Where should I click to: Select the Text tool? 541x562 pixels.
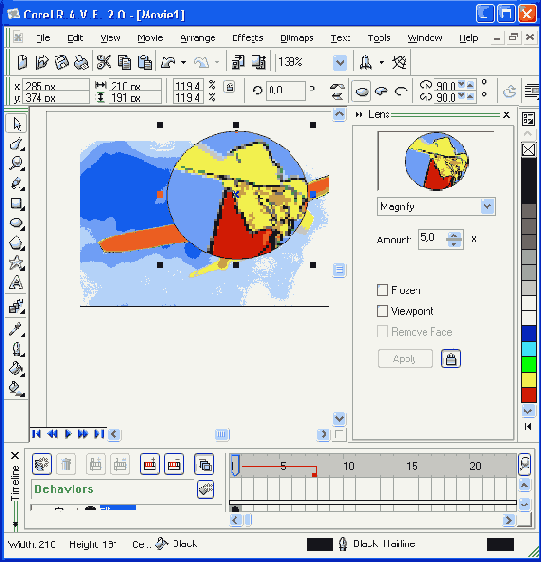click(16, 283)
